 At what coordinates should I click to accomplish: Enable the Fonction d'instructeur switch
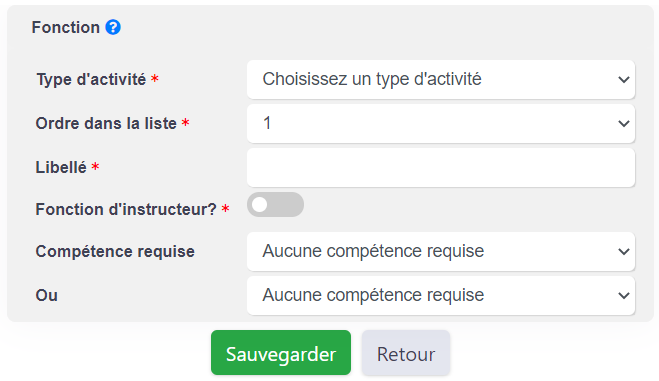(x=275, y=205)
